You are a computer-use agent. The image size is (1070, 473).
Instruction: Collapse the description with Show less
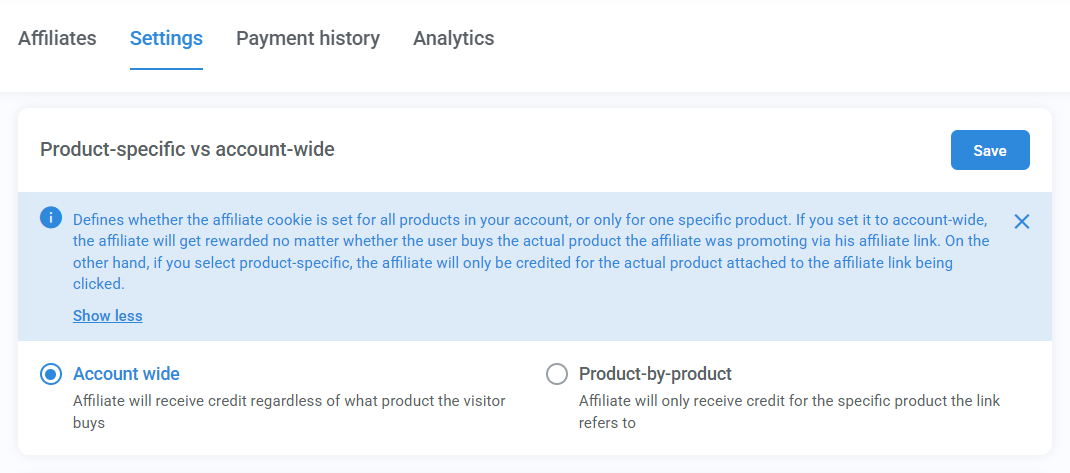coord(108,316)
